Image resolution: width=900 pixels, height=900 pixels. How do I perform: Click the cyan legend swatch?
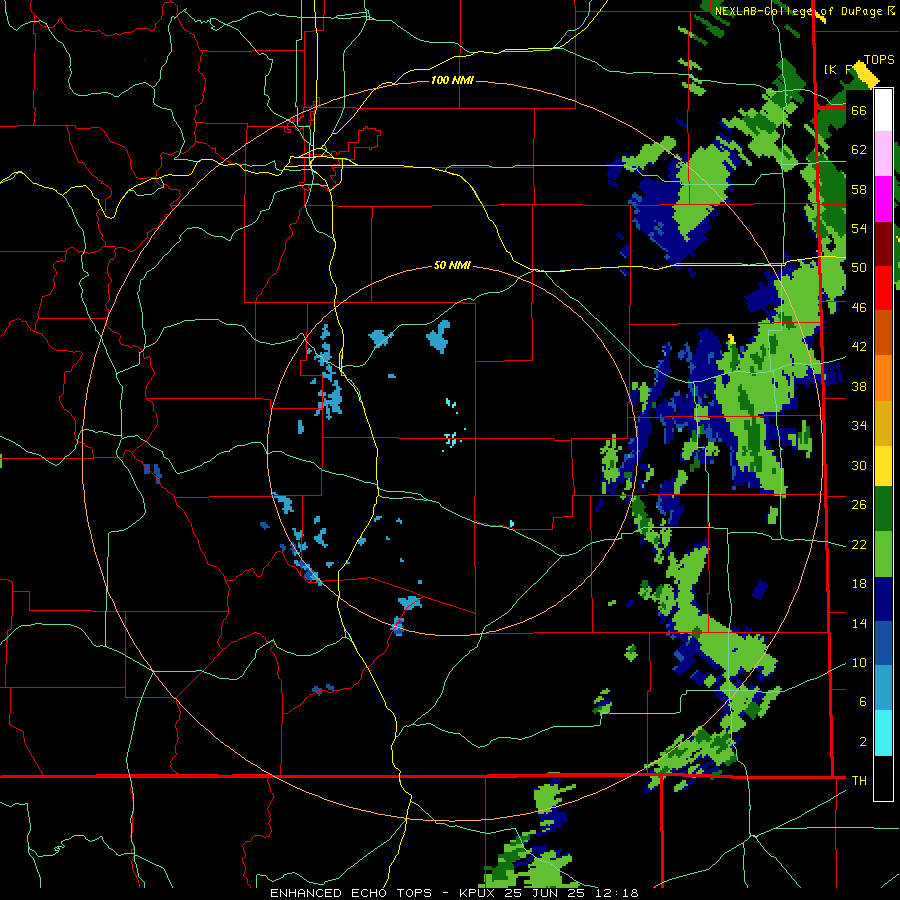tap(883, 734)
